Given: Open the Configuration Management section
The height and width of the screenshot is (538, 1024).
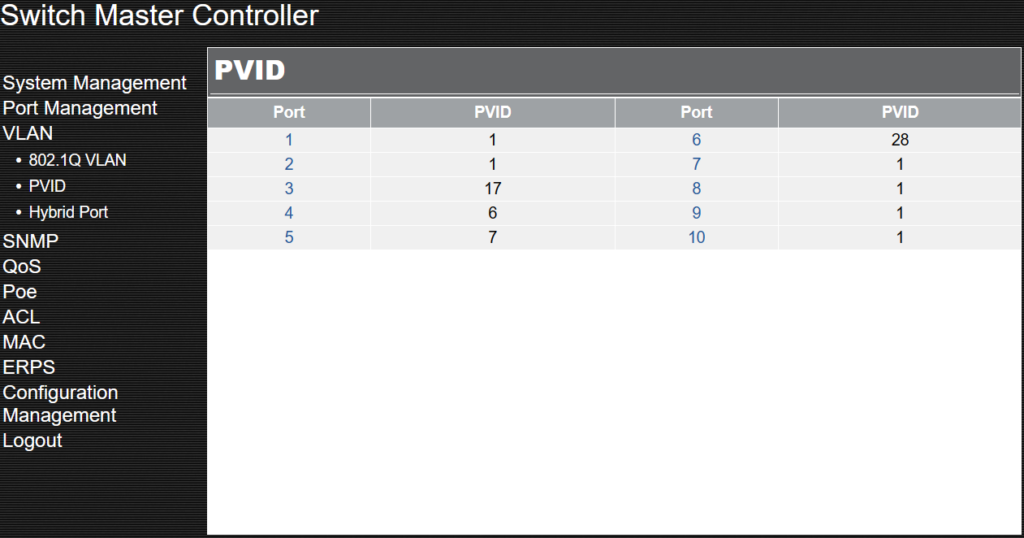Looking at the screenshot, I should pos(60,404).
